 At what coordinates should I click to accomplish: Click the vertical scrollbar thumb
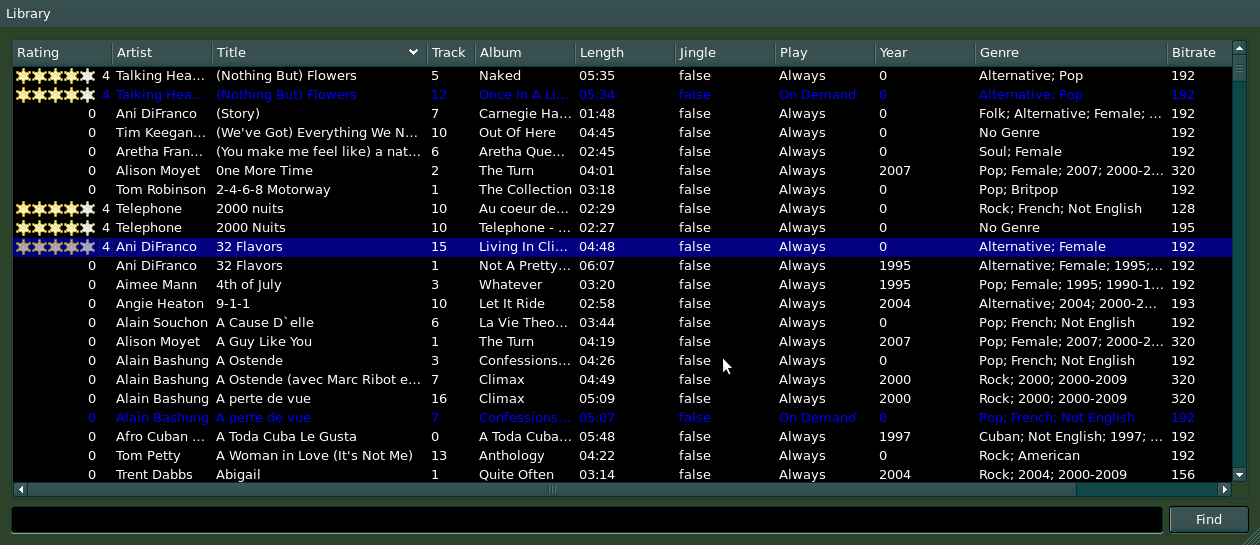coord(1240,70)
